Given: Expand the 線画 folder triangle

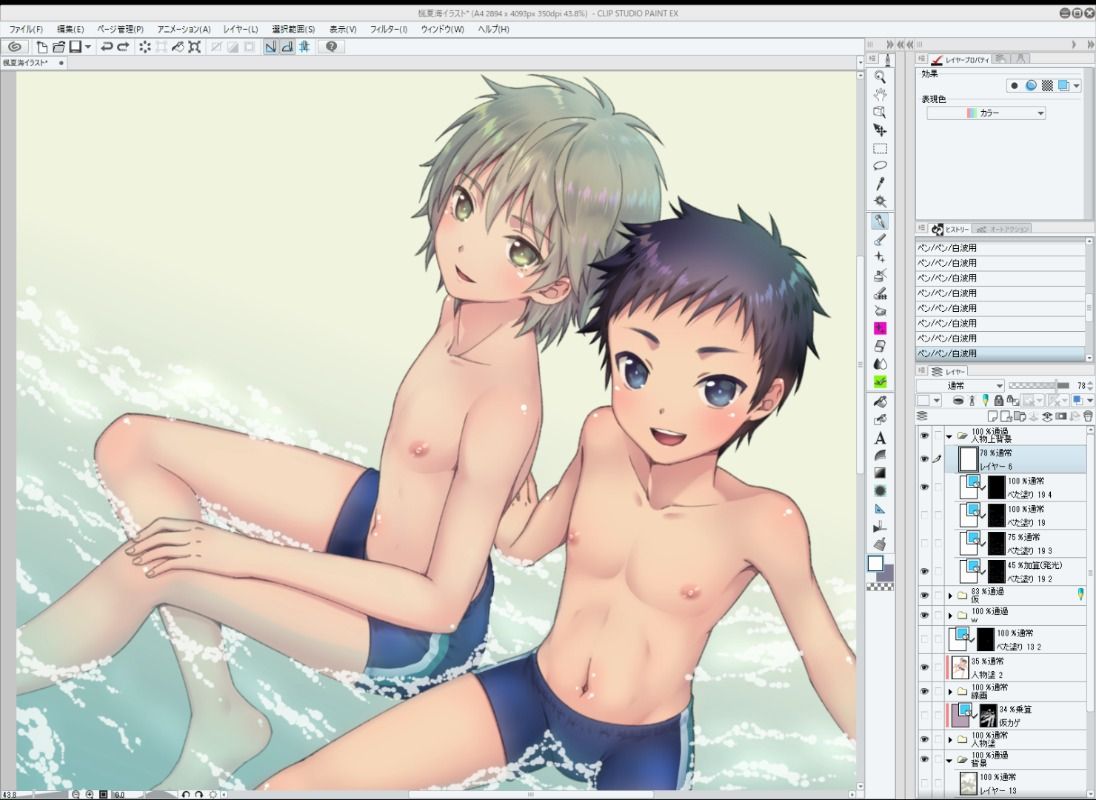Looking at the screenshot, I should 950,692.
